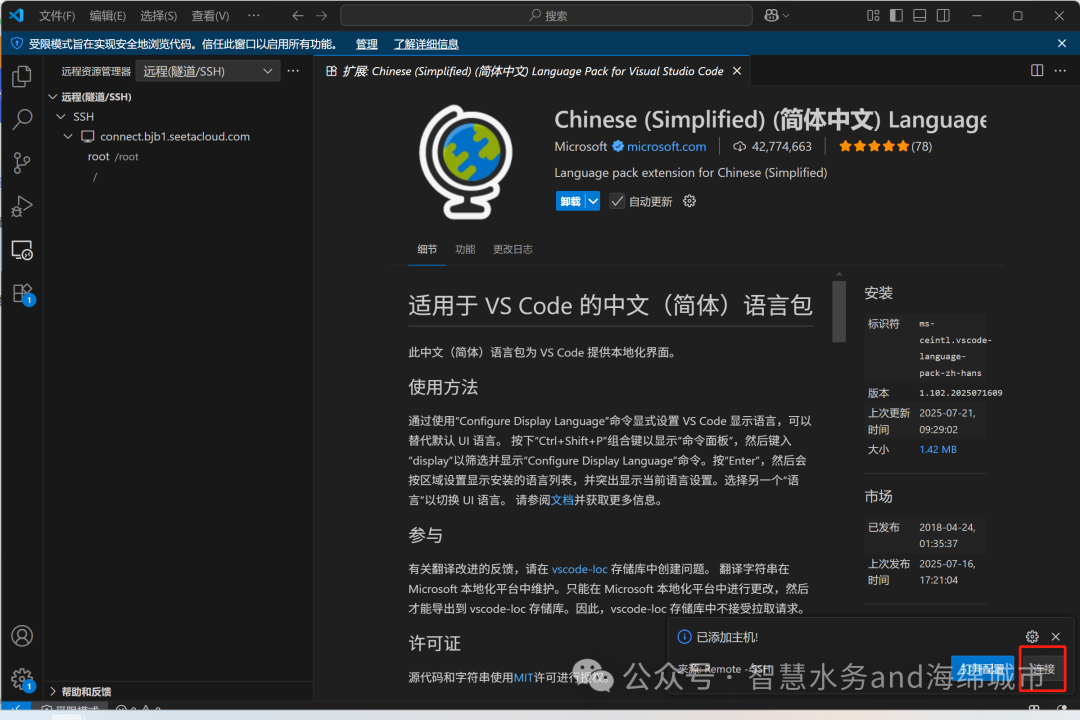This screenshot has width=1080, height=720.
Task: Open the hidden menus ellipsis in menu bar
Action: (x=254, y=15)
